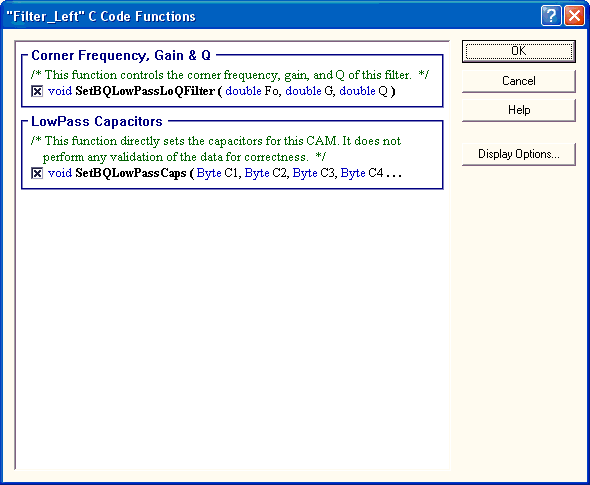Click the "double Fo" parameter text

click(x=252, y=91)
